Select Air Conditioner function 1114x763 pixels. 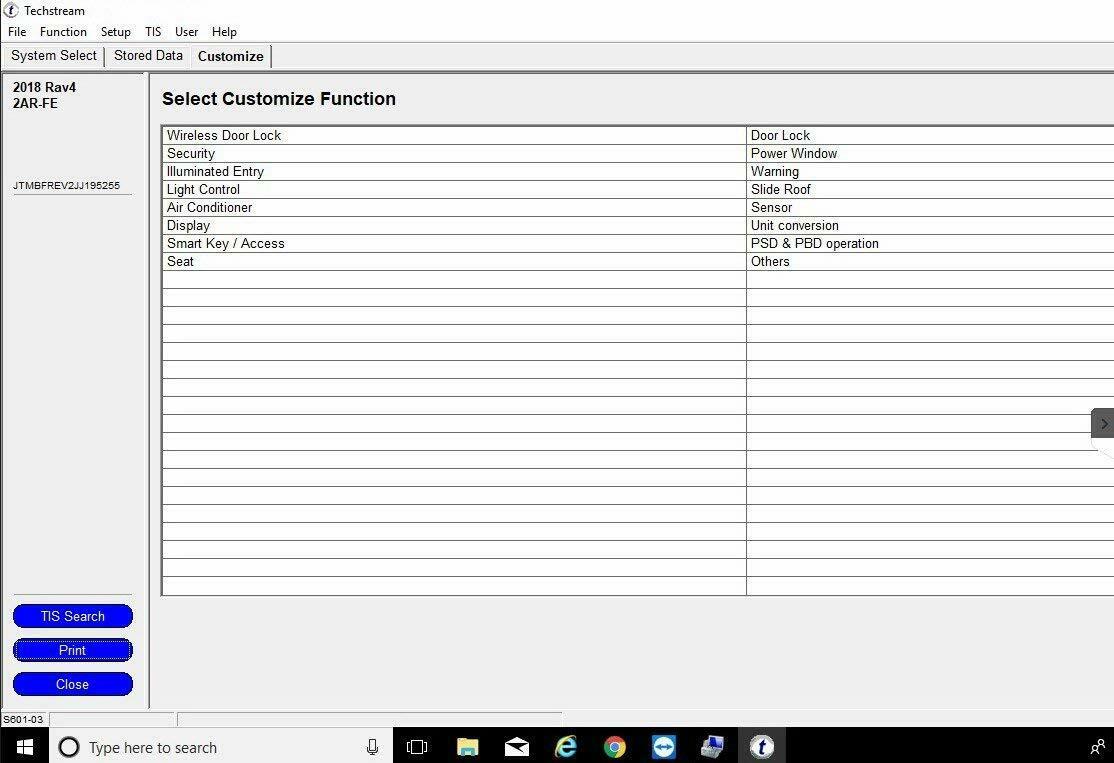[454, 207]
